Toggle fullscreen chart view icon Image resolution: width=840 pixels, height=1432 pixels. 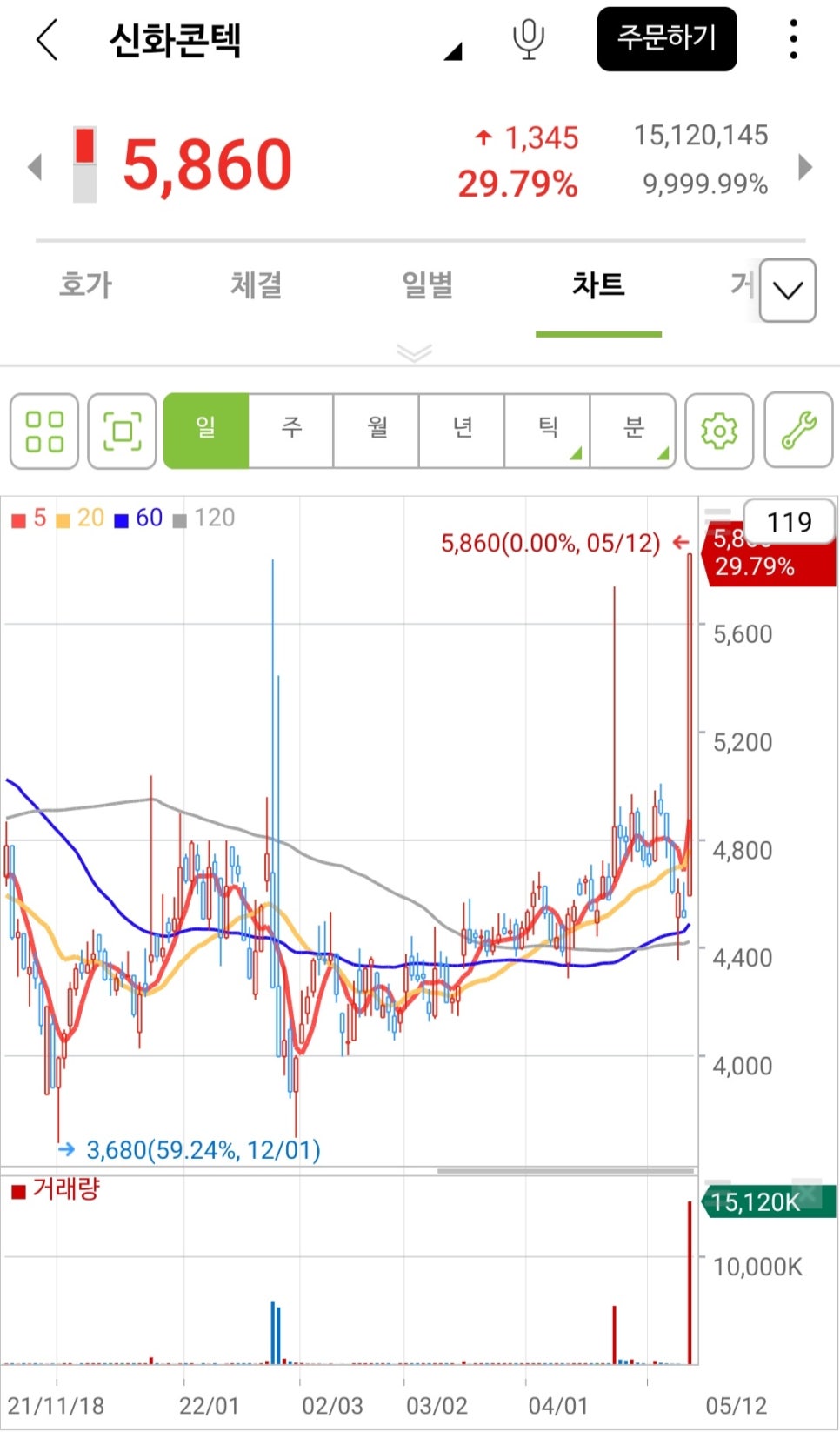123,432
